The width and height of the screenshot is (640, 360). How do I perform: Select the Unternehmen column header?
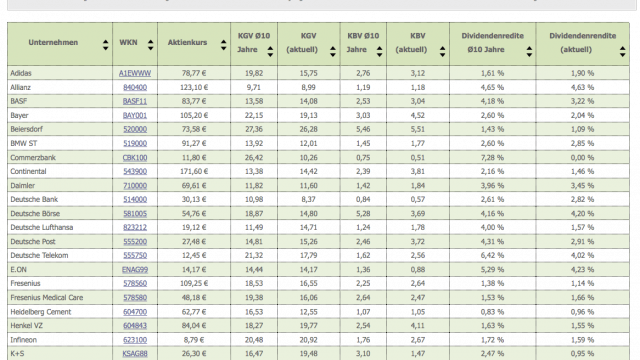click(x=53, y=42)
